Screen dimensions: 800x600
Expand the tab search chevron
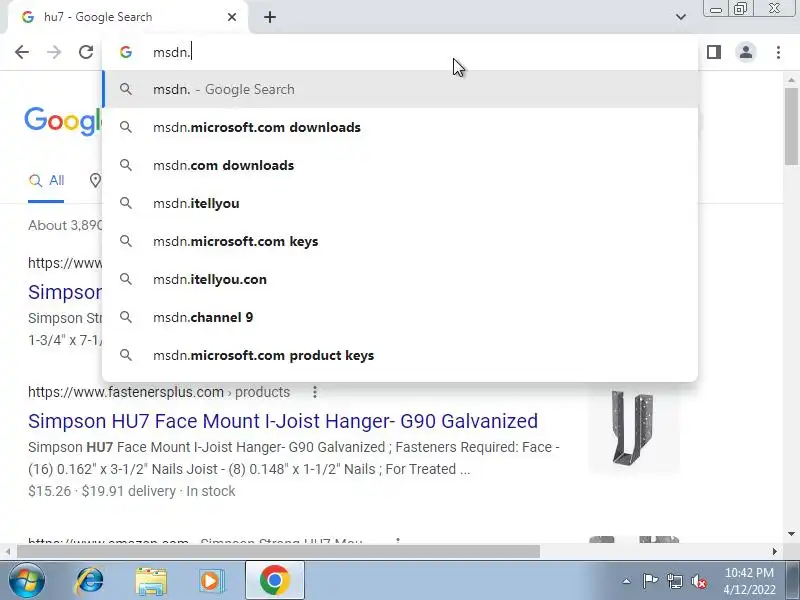click(681, 17)
